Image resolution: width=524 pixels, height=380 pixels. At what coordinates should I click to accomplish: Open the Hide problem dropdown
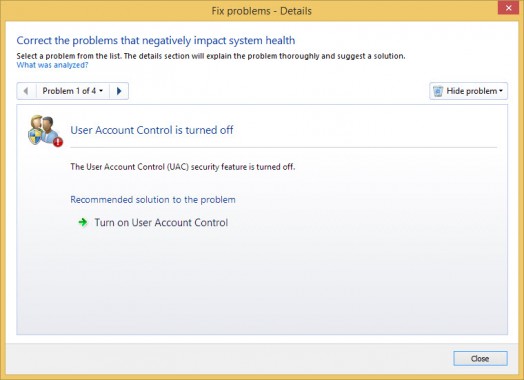pos(468,91)
